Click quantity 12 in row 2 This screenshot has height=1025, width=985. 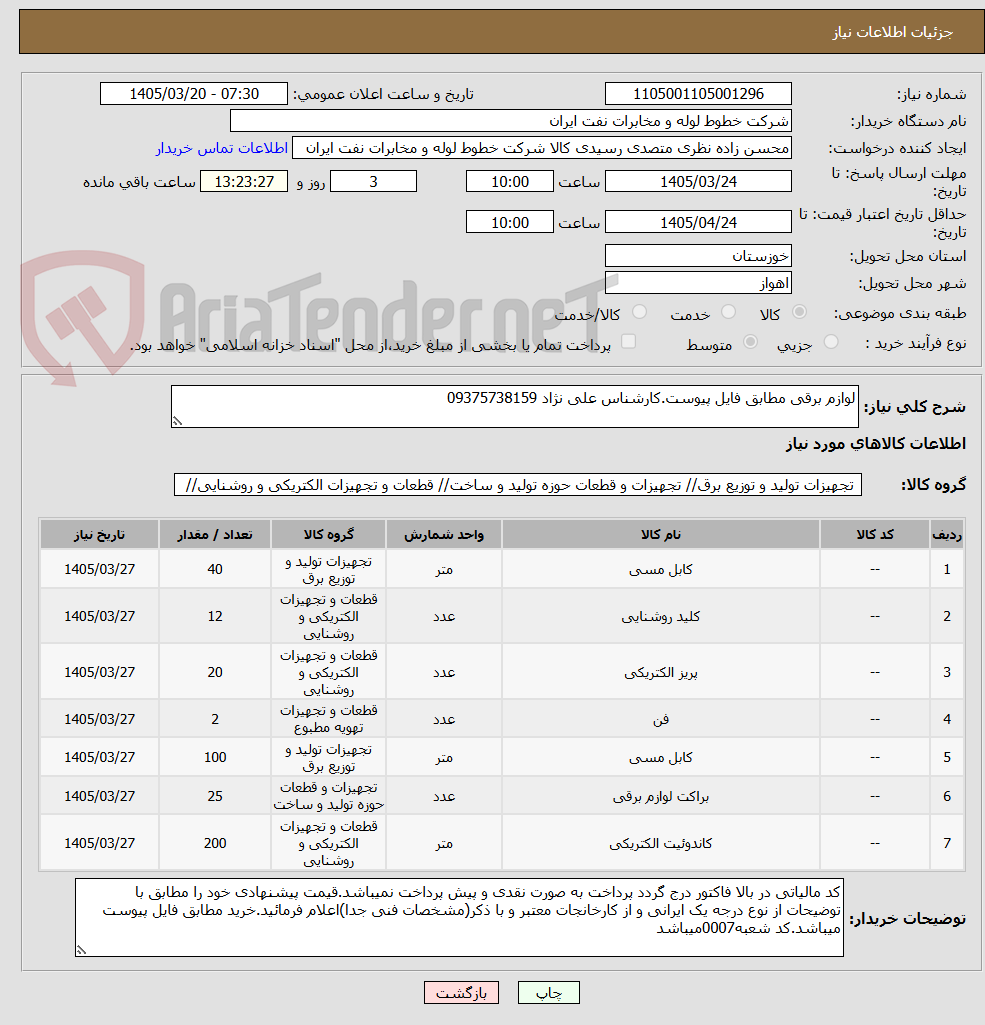coord(214,616)
